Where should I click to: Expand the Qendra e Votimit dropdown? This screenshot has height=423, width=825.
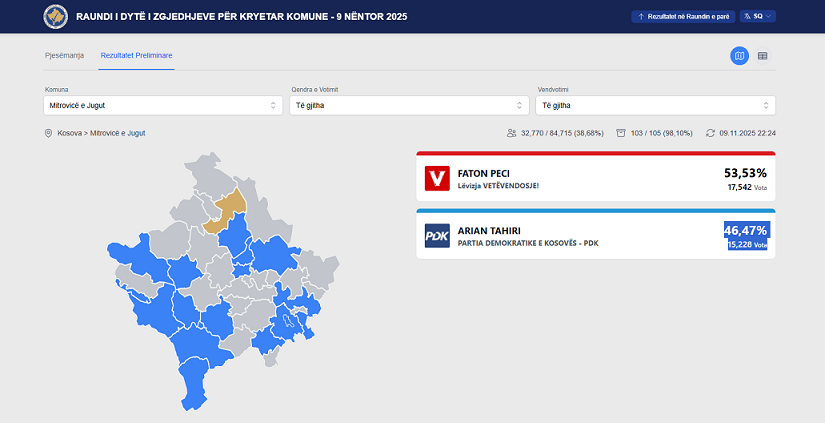[409, 105]
